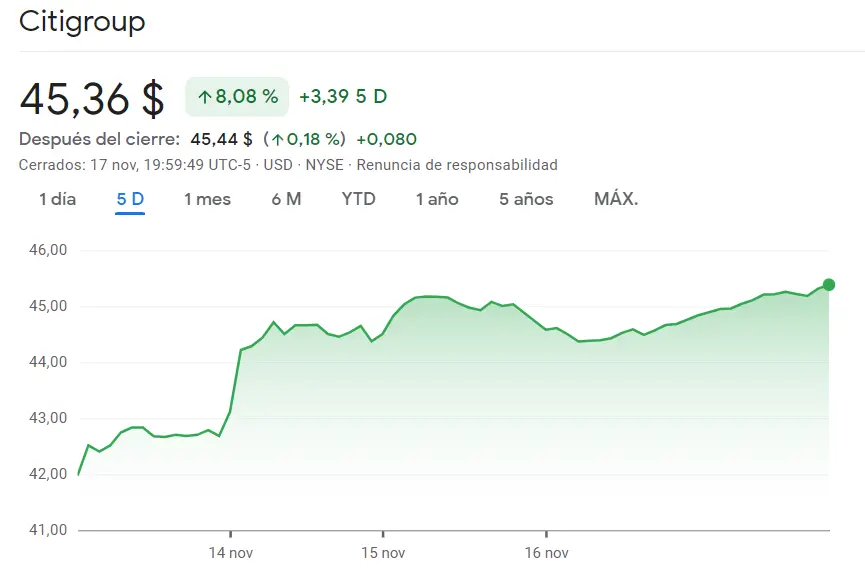Open the "Renuncia de responsabilidad" disclaimer link

(460, 165)
